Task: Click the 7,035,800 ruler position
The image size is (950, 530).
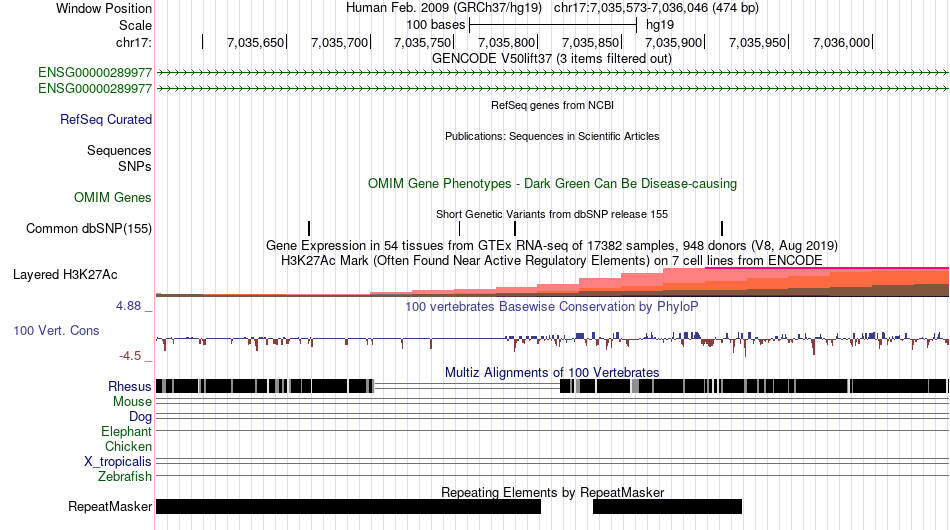Action: 507,42
